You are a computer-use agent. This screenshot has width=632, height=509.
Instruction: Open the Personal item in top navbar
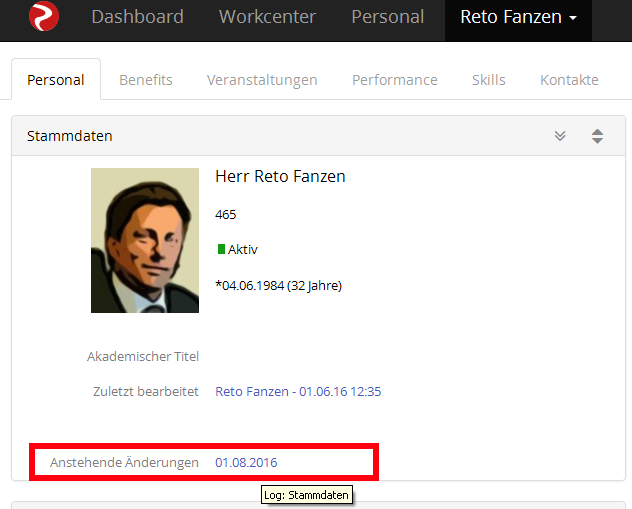pos(388,17)
